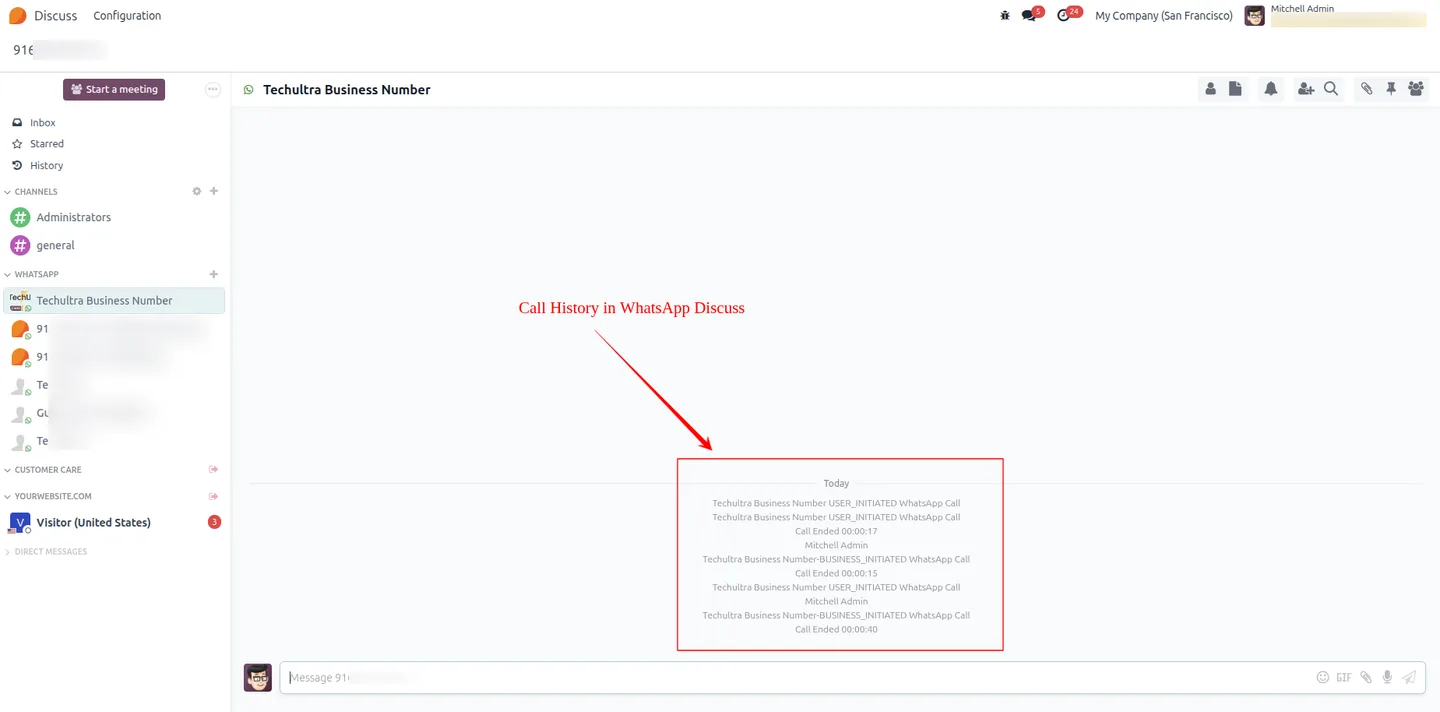
Task: Expand the DIRECT MESSAGES section
Action: [46, 551]
